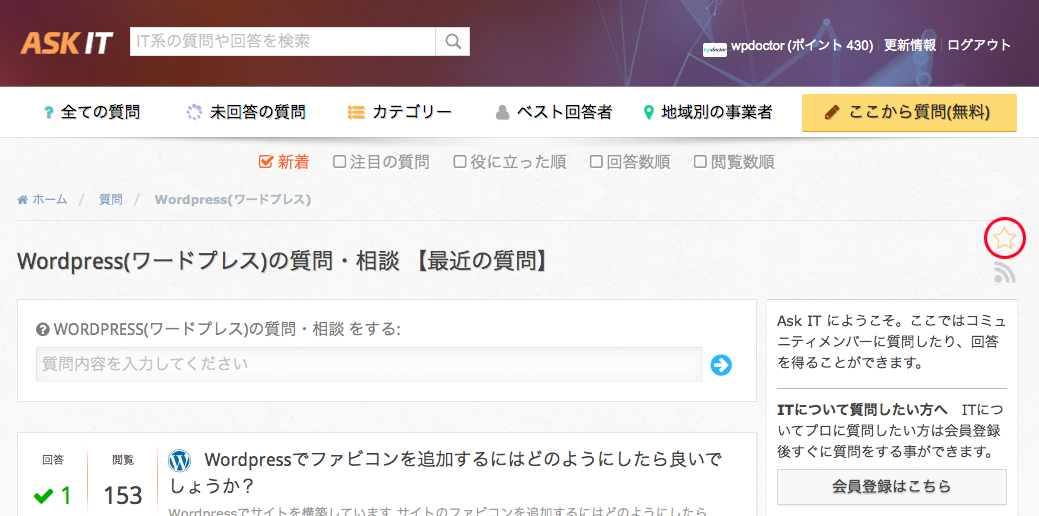Go to 質問 breadcrumb link
1039x516 pixels.
[x=111, y=199]
